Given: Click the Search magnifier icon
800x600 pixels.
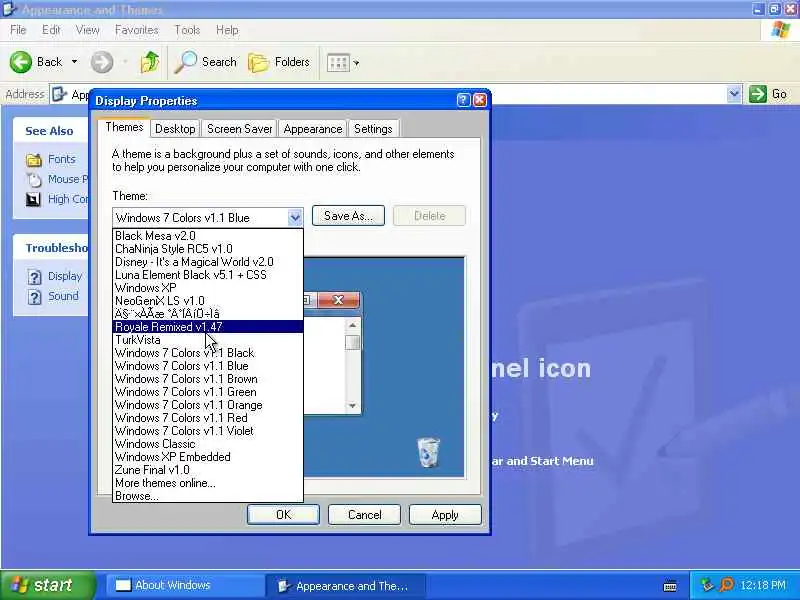Looking at the screenshot, I should (185, 62).
